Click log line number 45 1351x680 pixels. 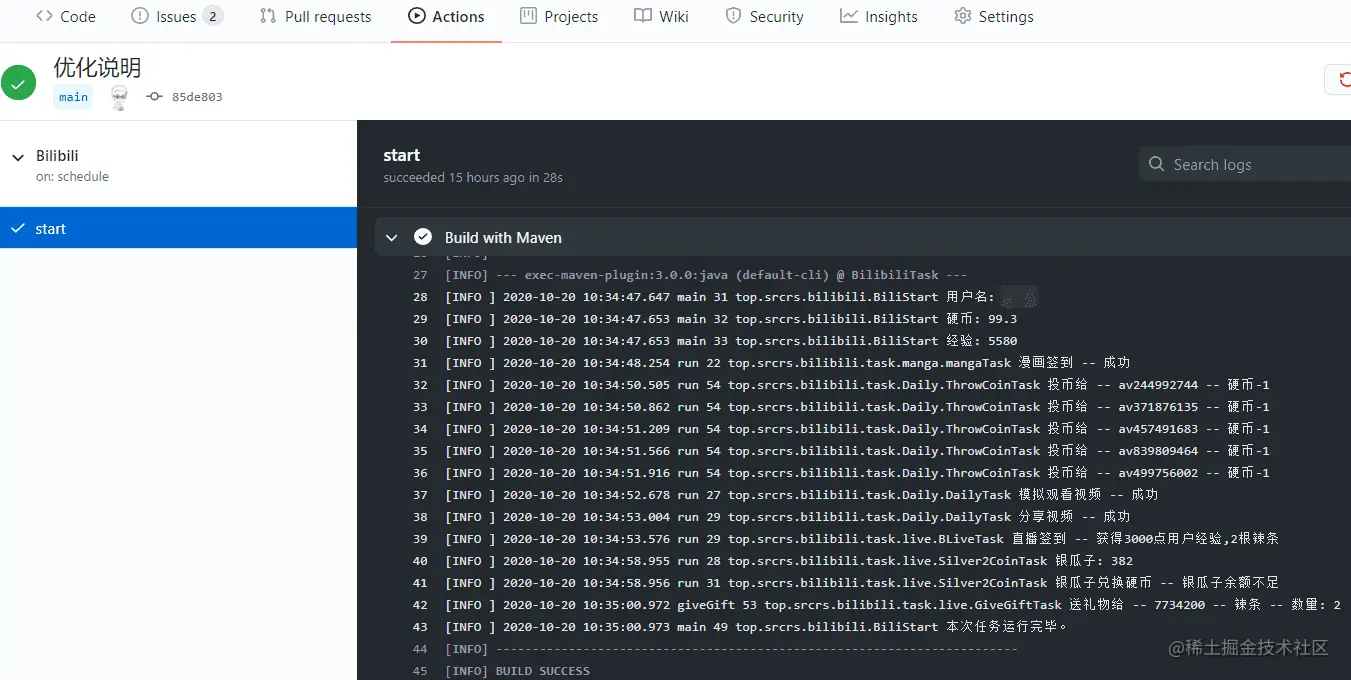point(420,671)
